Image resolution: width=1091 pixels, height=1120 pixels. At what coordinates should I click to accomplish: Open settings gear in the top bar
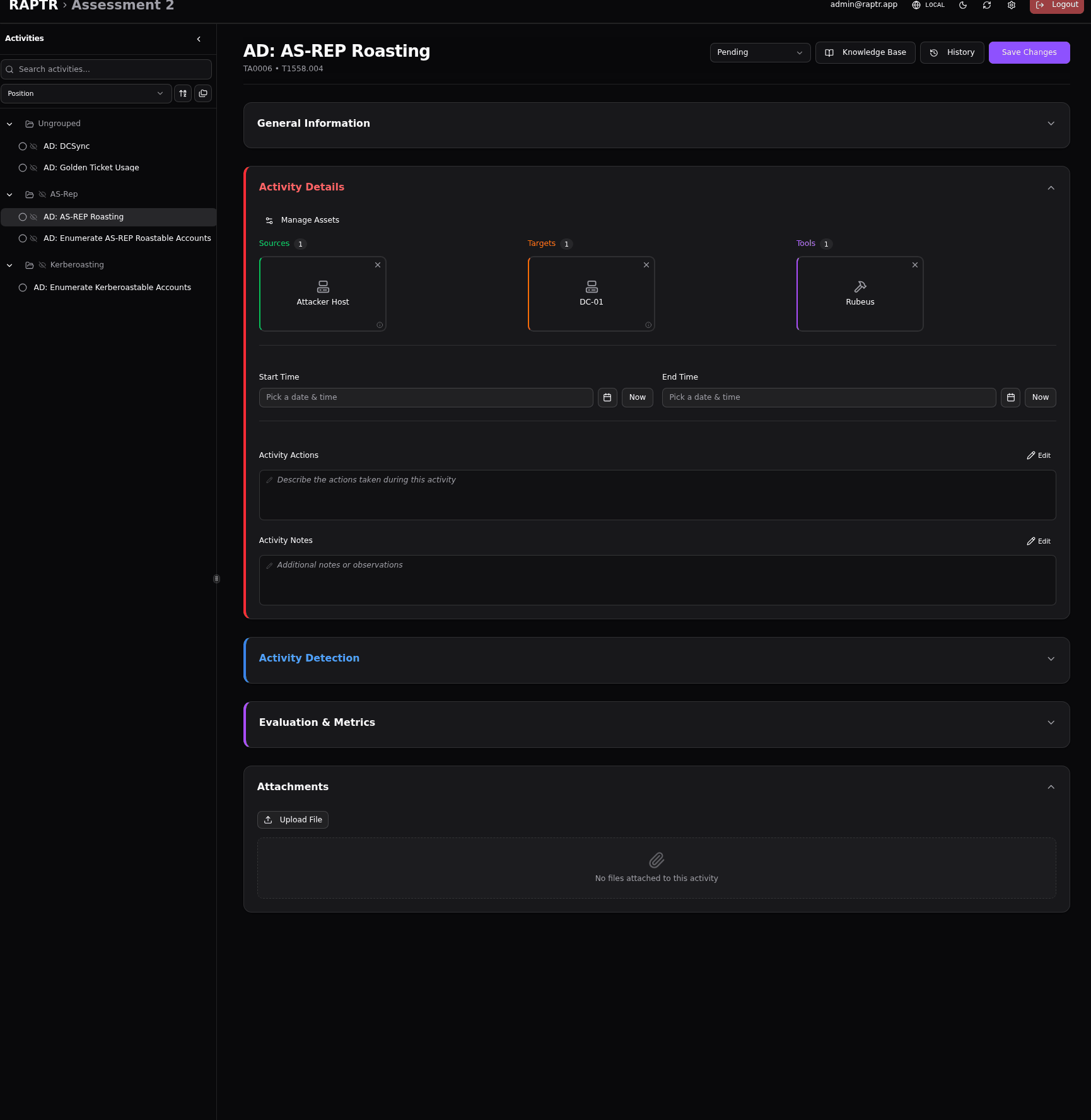pyautogui.click(x=1012, y=5)
